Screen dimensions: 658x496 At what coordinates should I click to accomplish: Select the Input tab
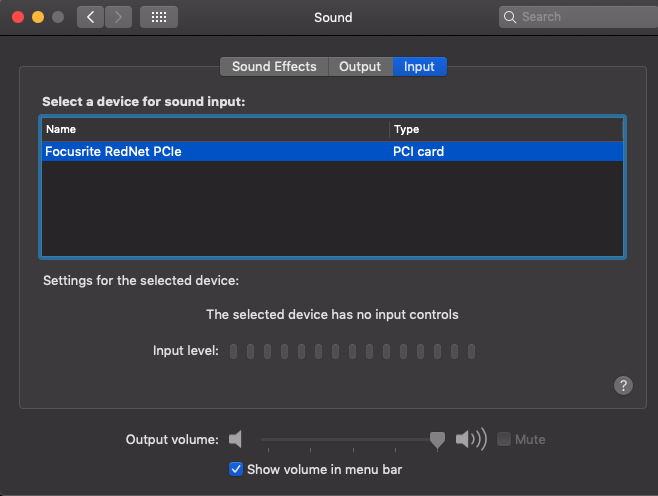pyautogui.click(x=419, y=67)
